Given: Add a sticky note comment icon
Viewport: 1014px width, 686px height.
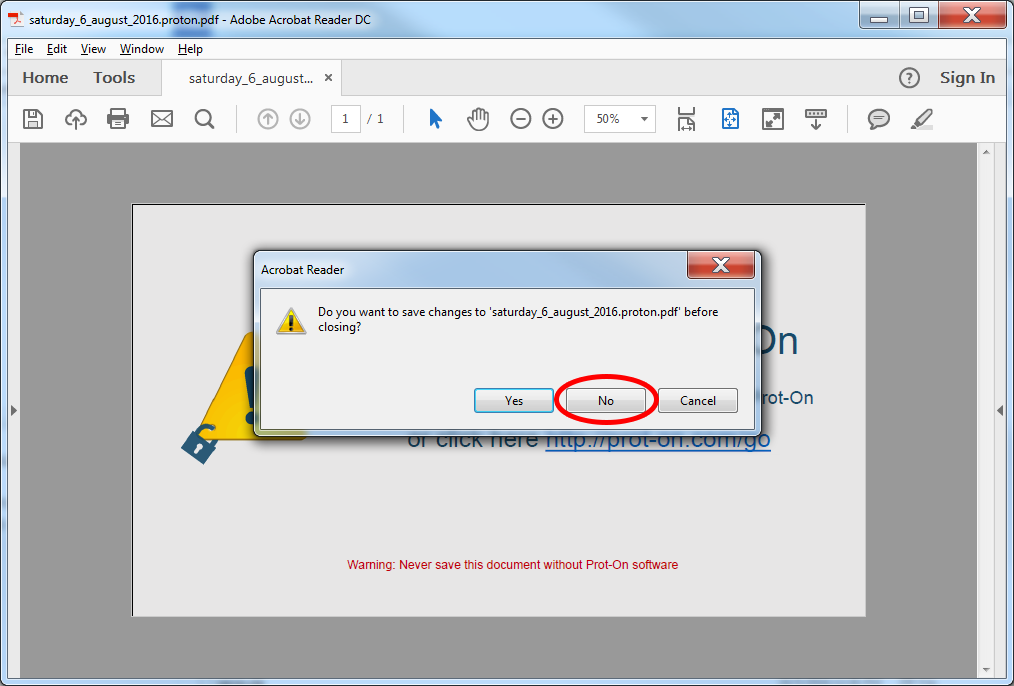Looking at the screenshot, I should pos(878,119).
